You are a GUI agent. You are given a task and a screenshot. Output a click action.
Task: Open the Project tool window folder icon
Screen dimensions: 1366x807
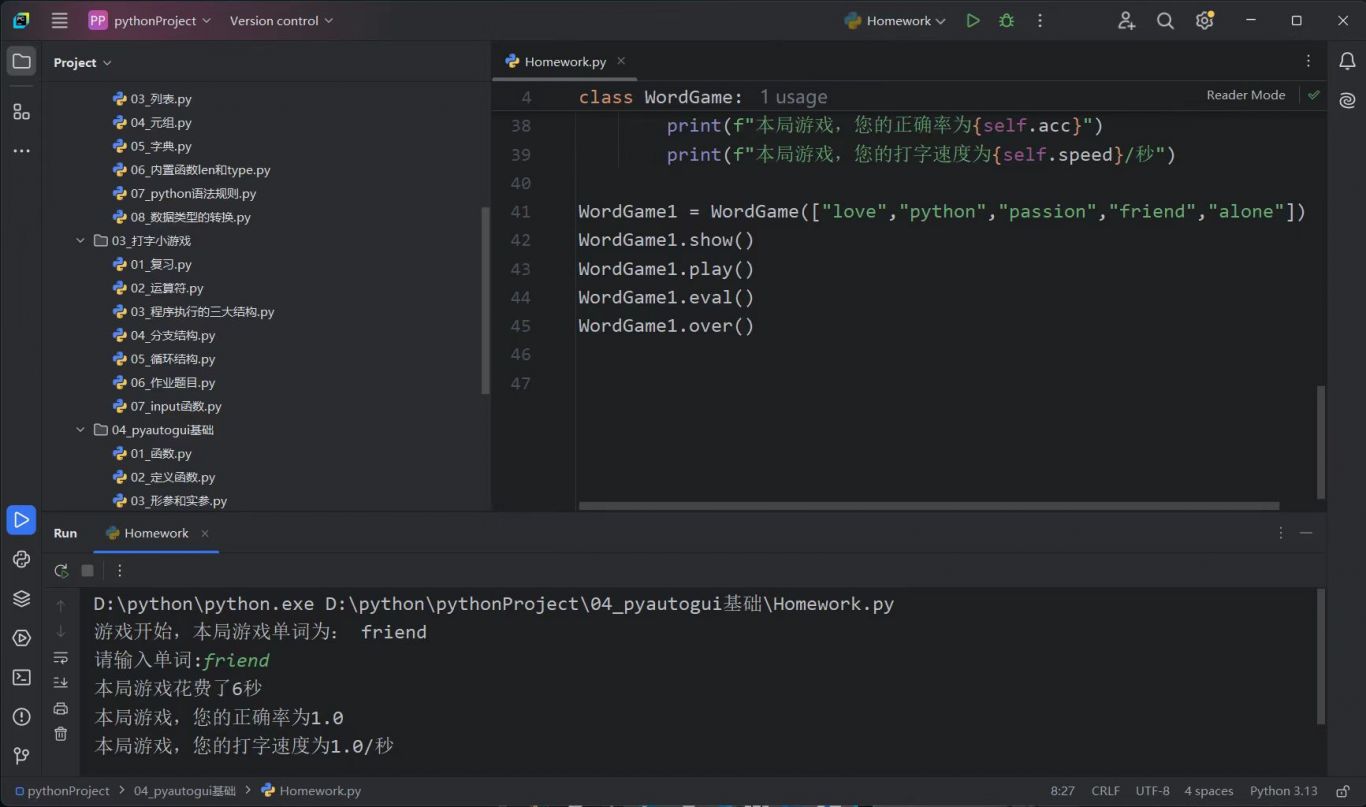tap(21, 62)
